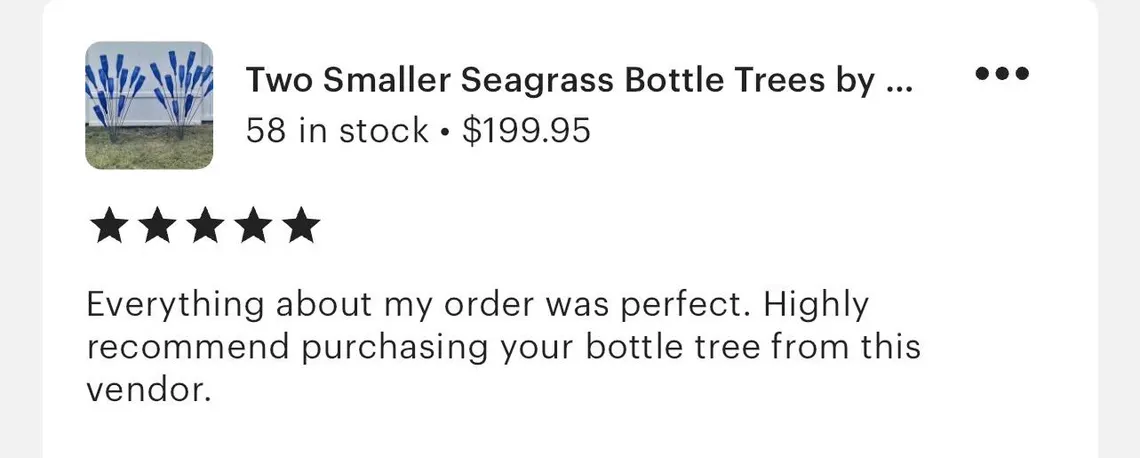Select the fourth rating star
1140x458 pixels.
tap(253, 227)
